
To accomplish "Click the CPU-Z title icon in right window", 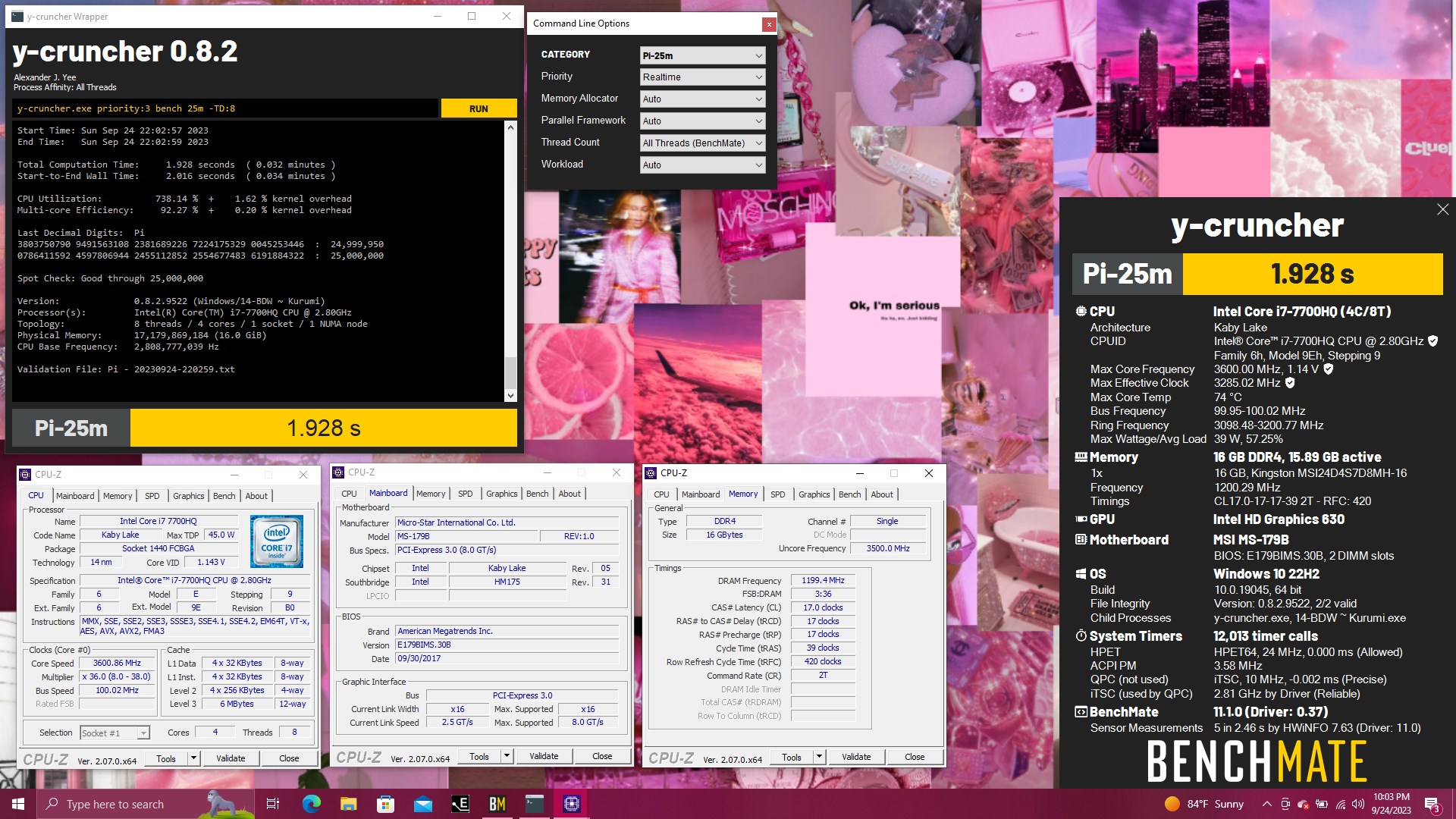I will click(x=651, y=473).
